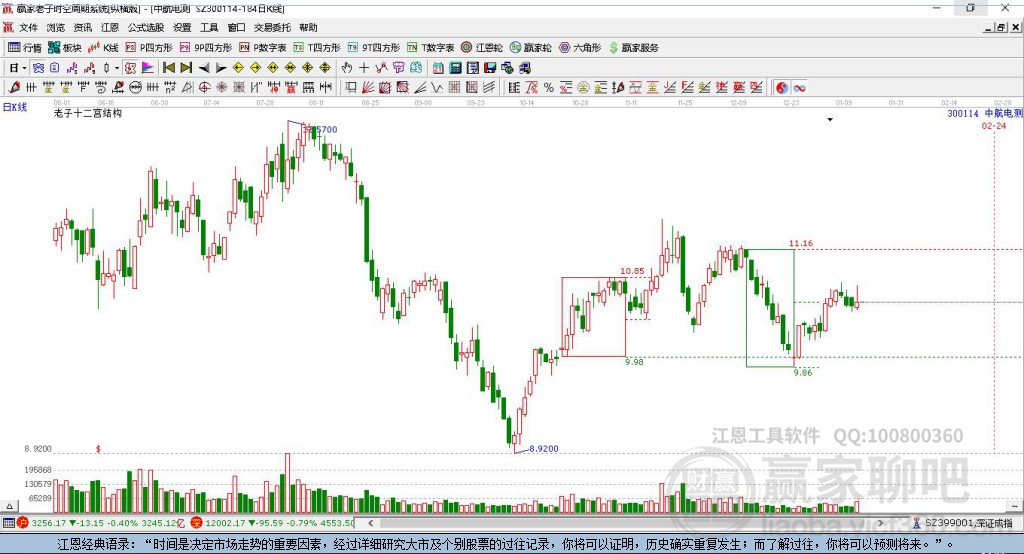The image size is (1024, 554).
Task: Switch to K线 view
Action: [x=103, y=48]
